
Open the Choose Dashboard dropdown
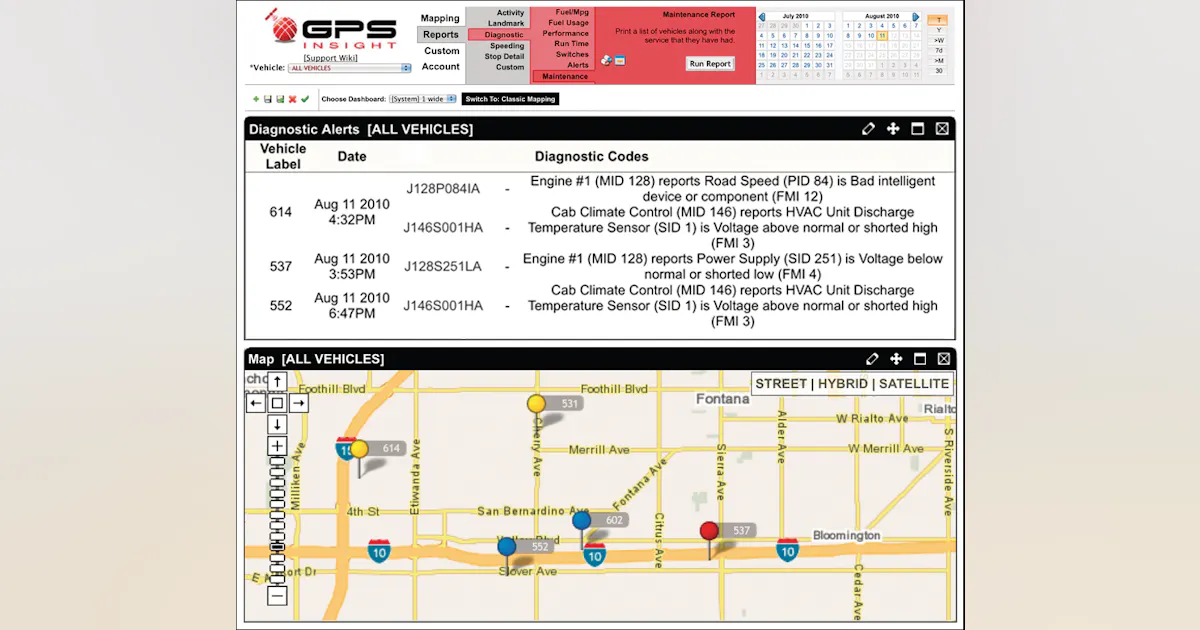tap(422, 99)
